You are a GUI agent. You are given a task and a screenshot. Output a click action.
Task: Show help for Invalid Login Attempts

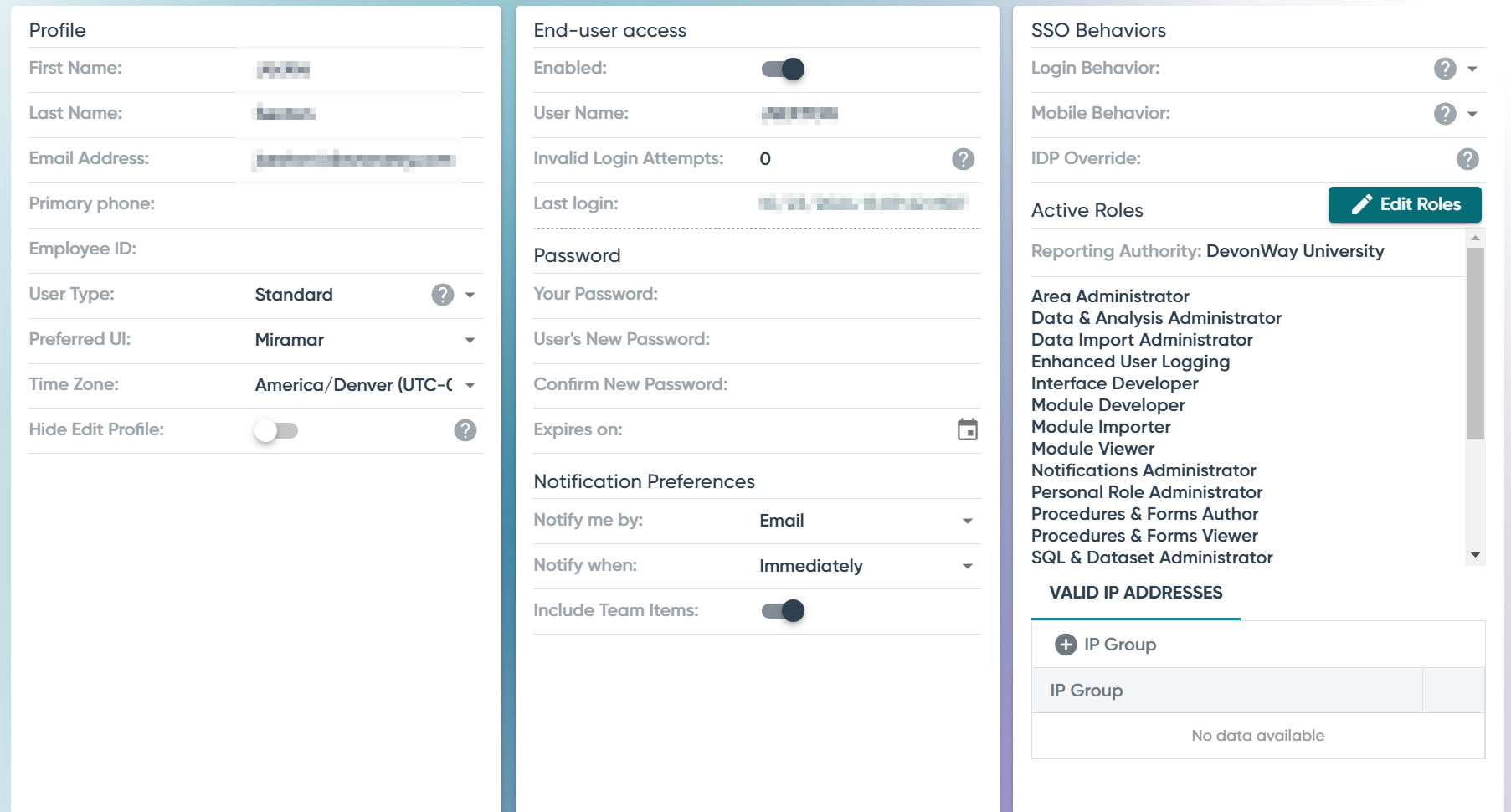pyautogui.click(x=964, y=159)
